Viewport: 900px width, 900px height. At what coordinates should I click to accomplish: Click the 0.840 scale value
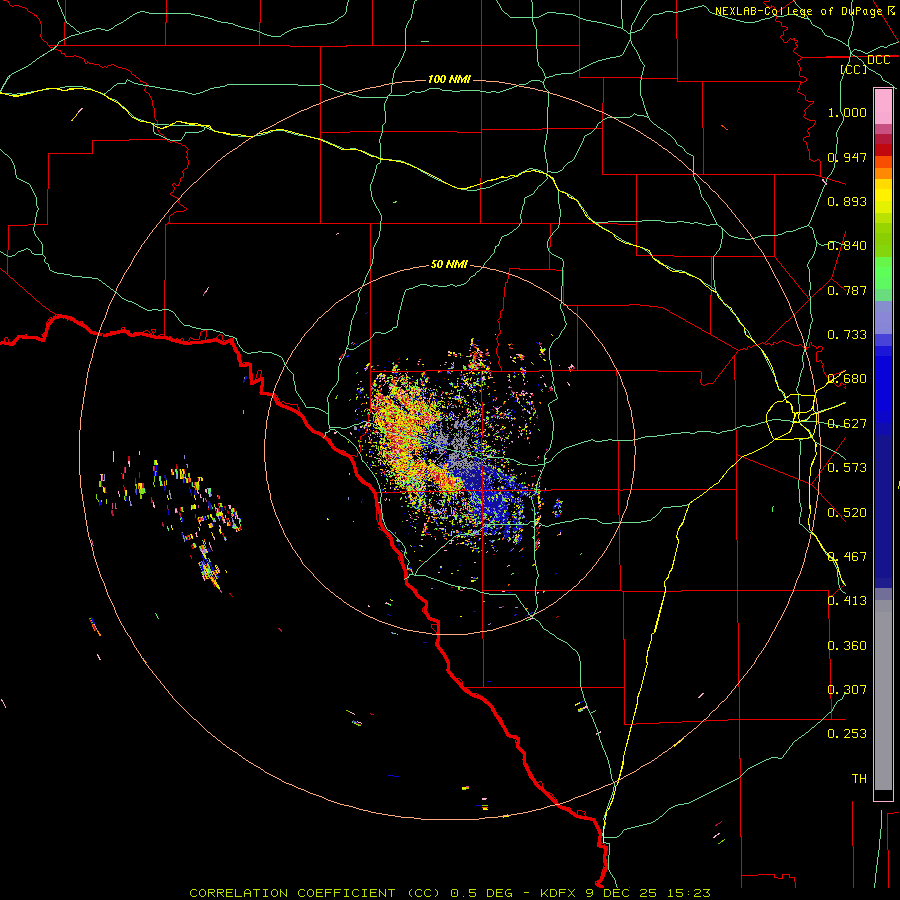(847, 246)
